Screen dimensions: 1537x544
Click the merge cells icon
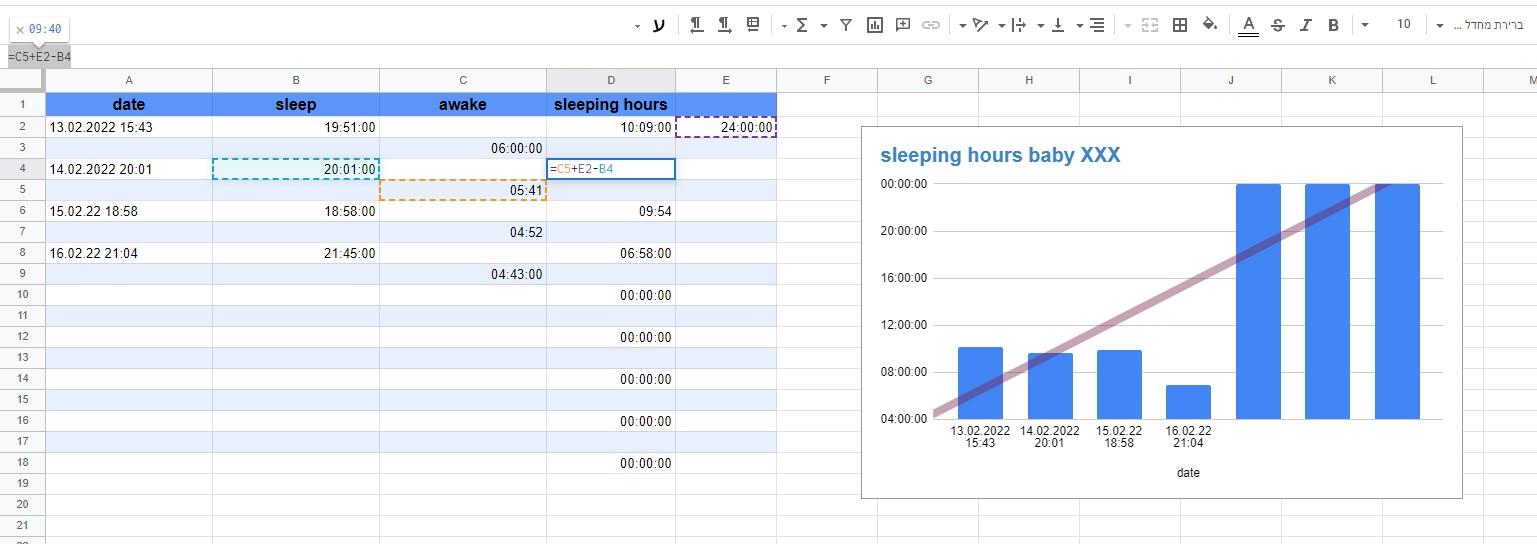coord(1150,25)
